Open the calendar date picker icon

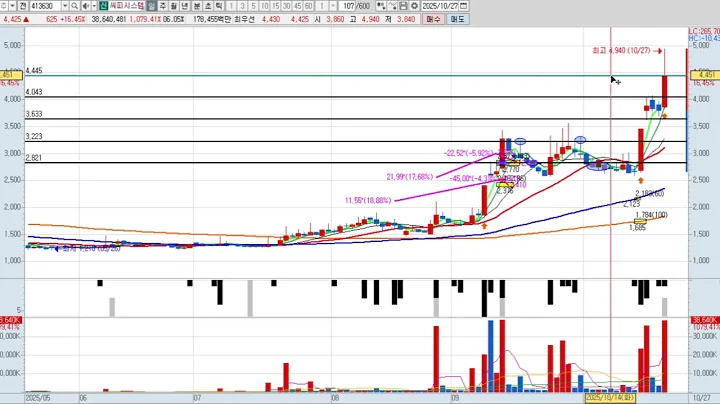pos(464,6)
